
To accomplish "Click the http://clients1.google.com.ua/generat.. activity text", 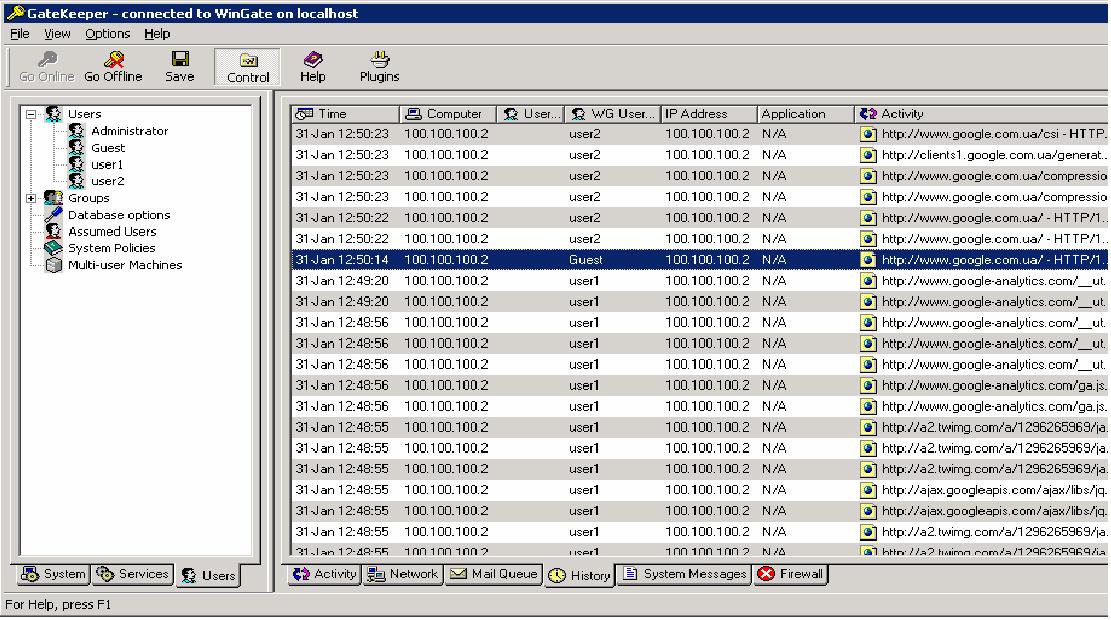I will click(994, 155).
